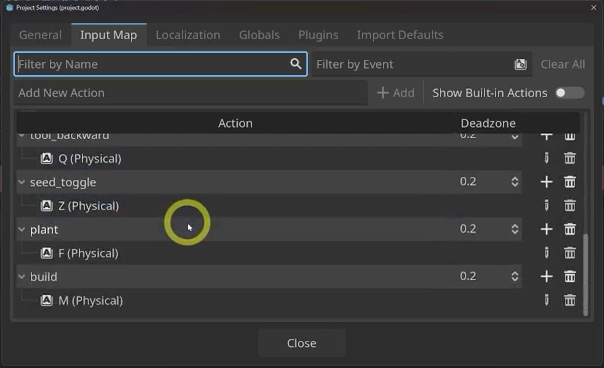Add an event to seed_toggle action

point(546,182)
